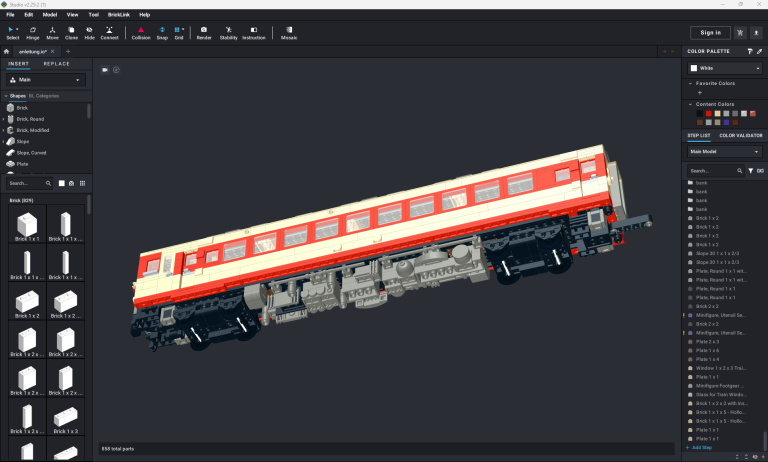Click the Sign in button
Image resolution: width=768 pixels, height=462 pixels.
click(711, 33)
